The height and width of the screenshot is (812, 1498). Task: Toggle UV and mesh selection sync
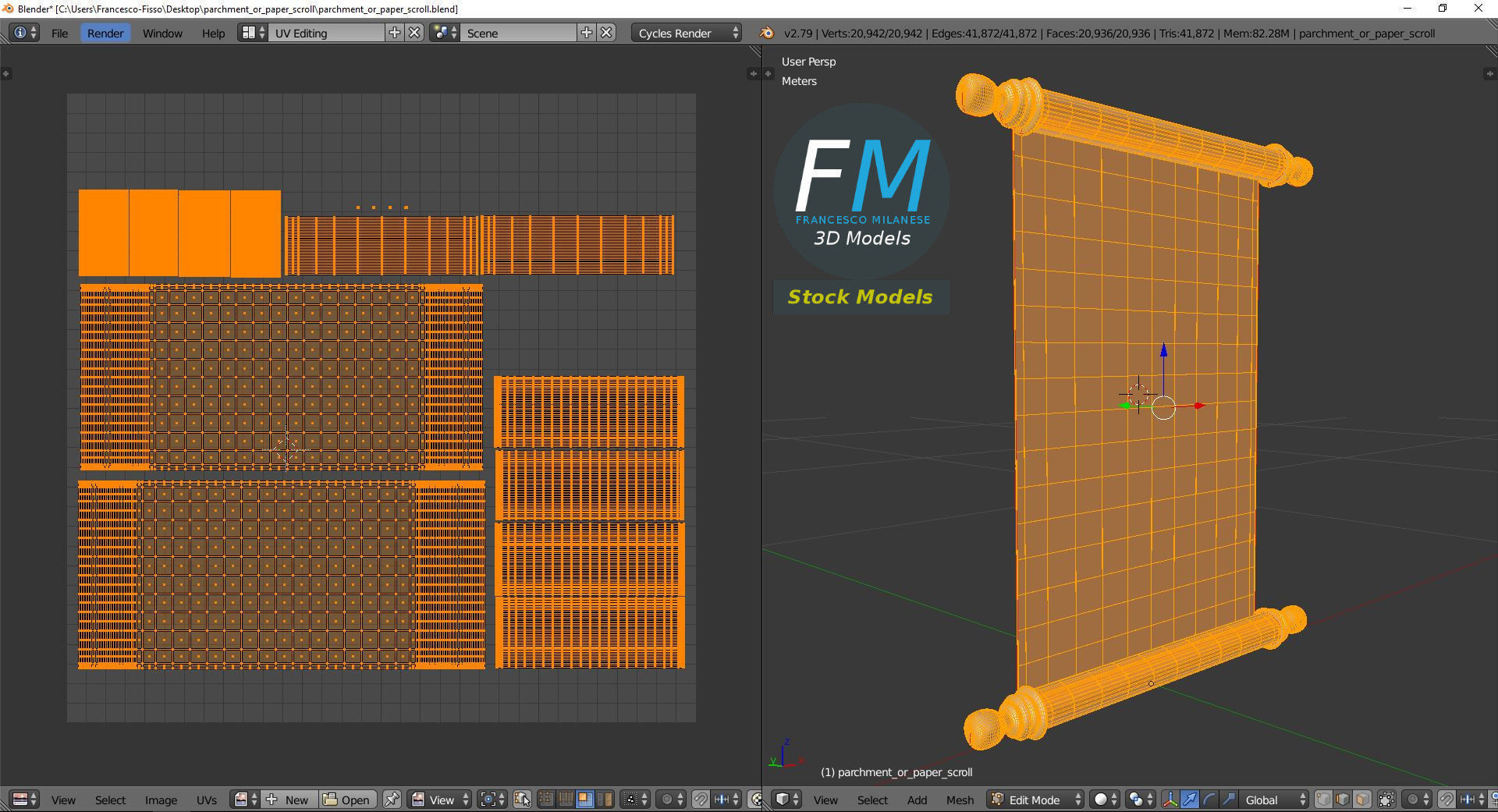(522, 800)
